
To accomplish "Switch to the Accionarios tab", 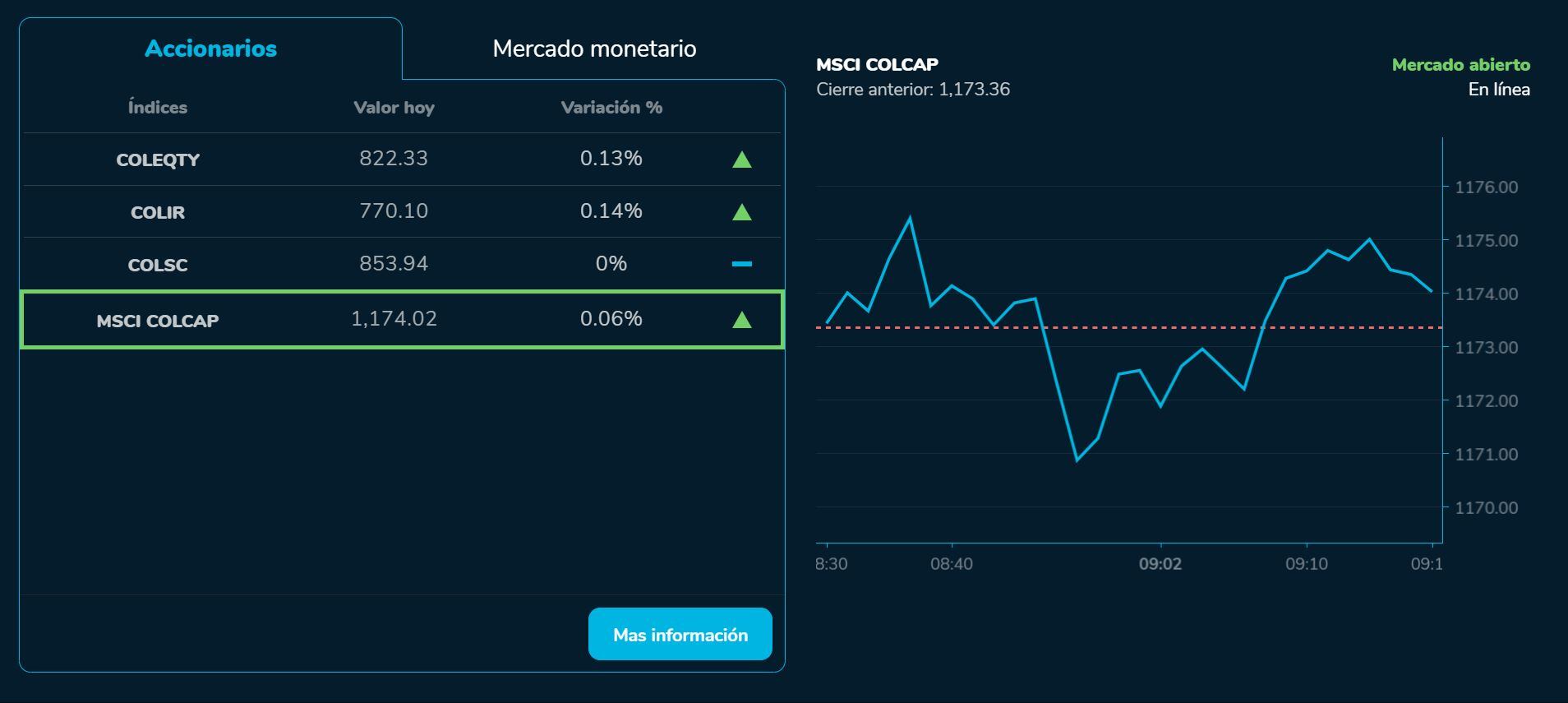I will 210,49.
